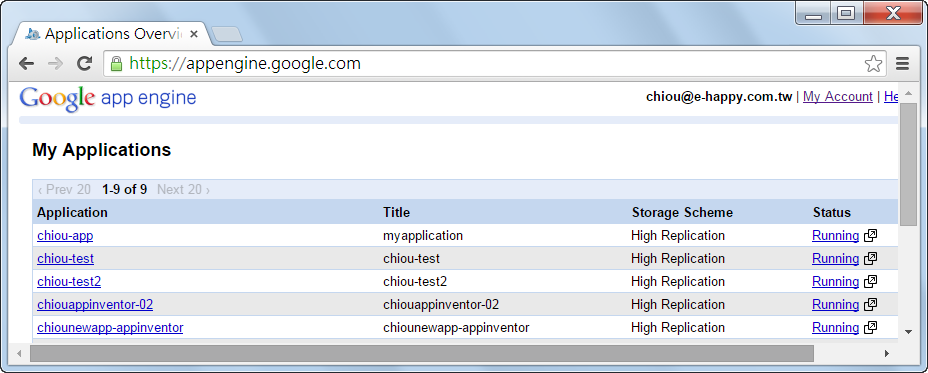The width and height of the screenshot is (928, 373).
Task: Click the horizontal scrollbar thumb
Action: [421, 353]
